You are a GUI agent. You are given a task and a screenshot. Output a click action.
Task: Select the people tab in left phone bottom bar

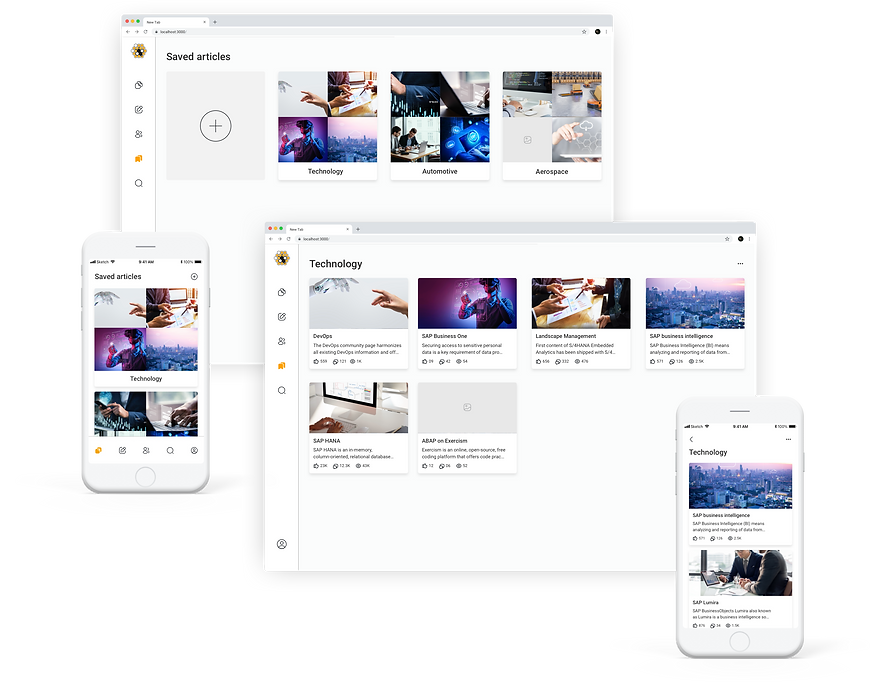(146, 451)
